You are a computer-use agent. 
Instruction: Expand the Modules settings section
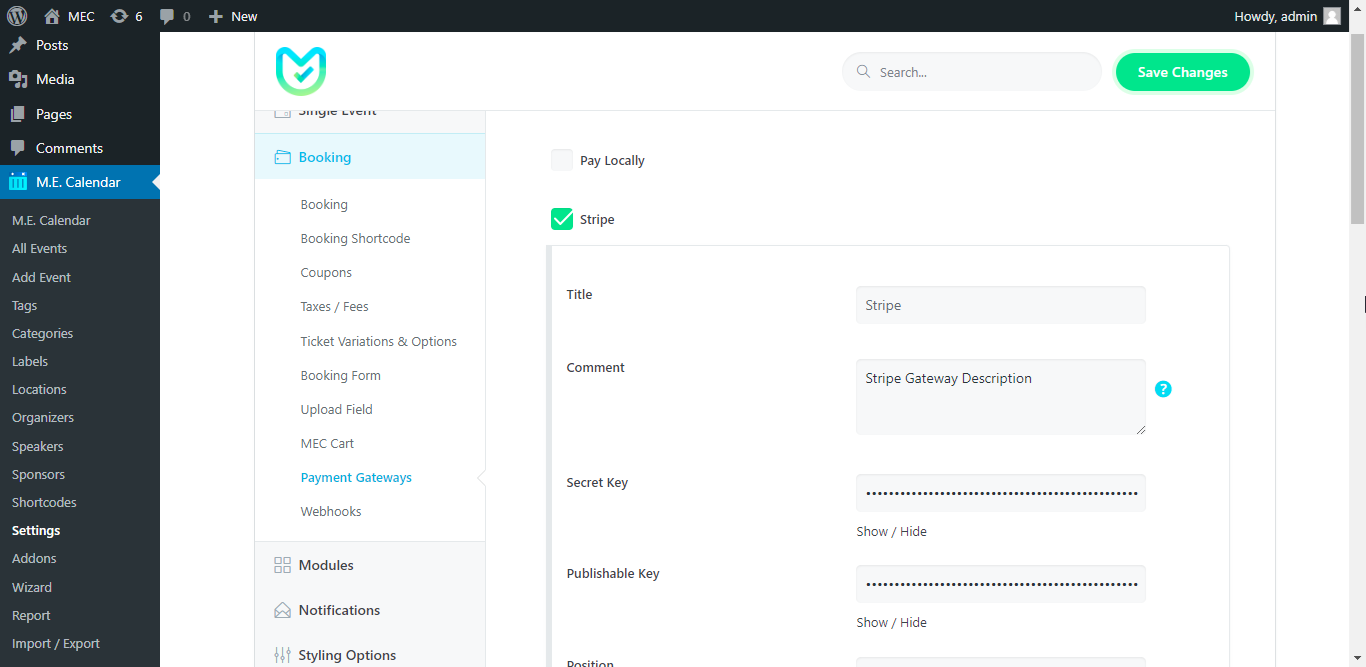[326, 565]
